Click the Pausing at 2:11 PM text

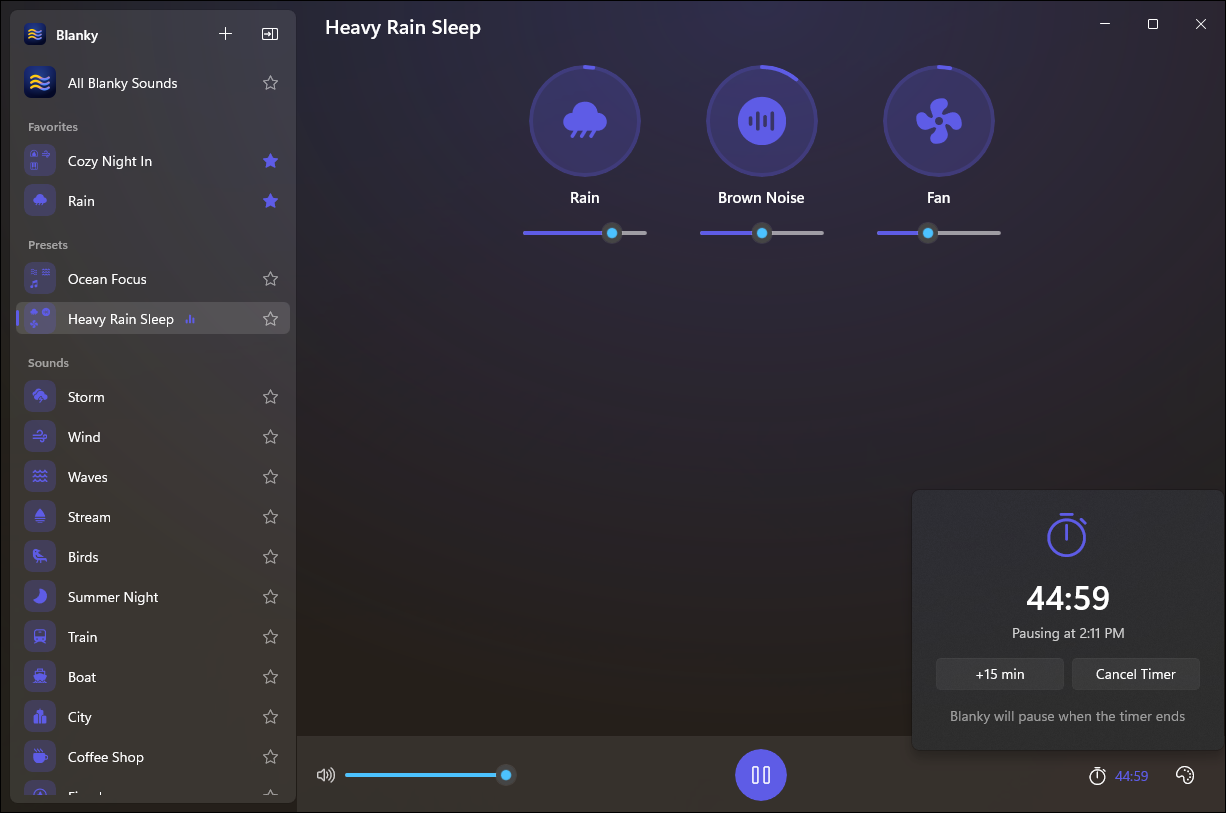tap(1068, 633)
